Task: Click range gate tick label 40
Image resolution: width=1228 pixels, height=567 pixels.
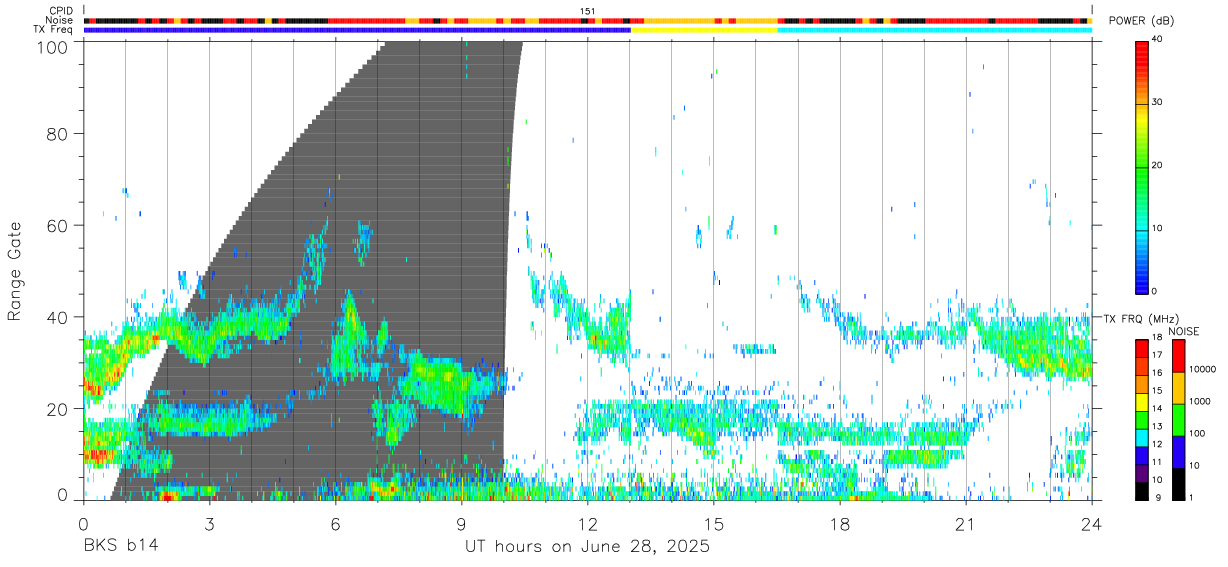Action: (x=59, y=317)
